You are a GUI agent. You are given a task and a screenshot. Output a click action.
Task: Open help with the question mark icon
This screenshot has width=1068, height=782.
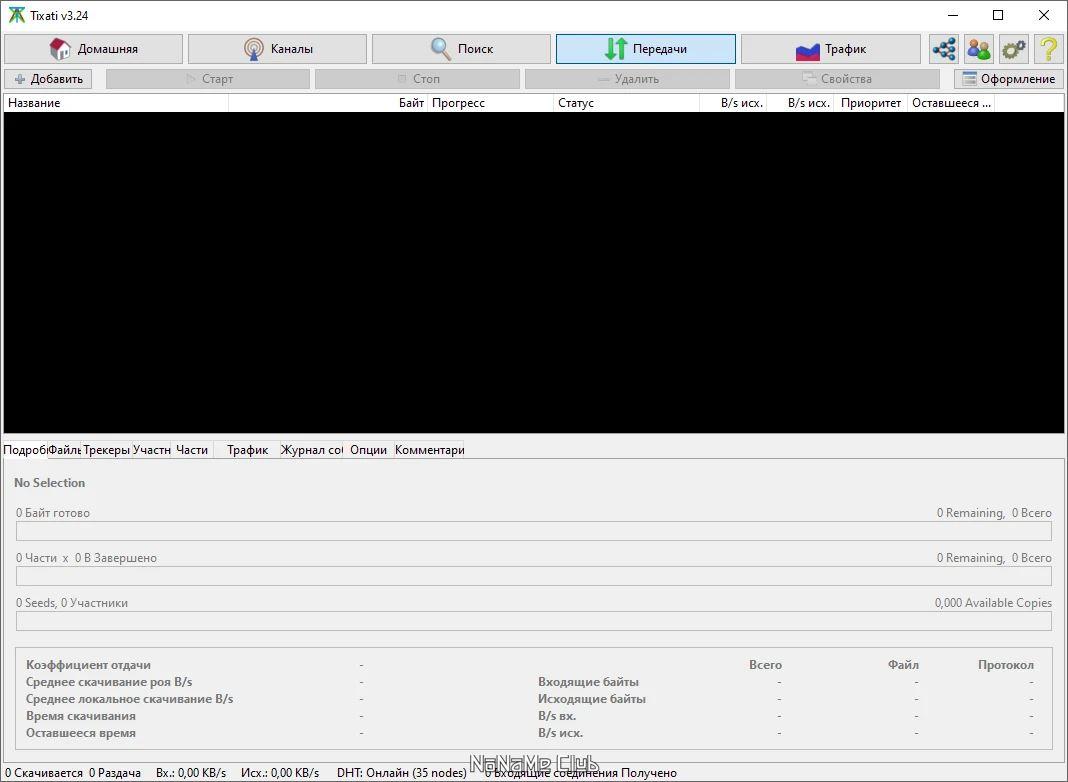pyautogui.click(x=1048, y=49)
